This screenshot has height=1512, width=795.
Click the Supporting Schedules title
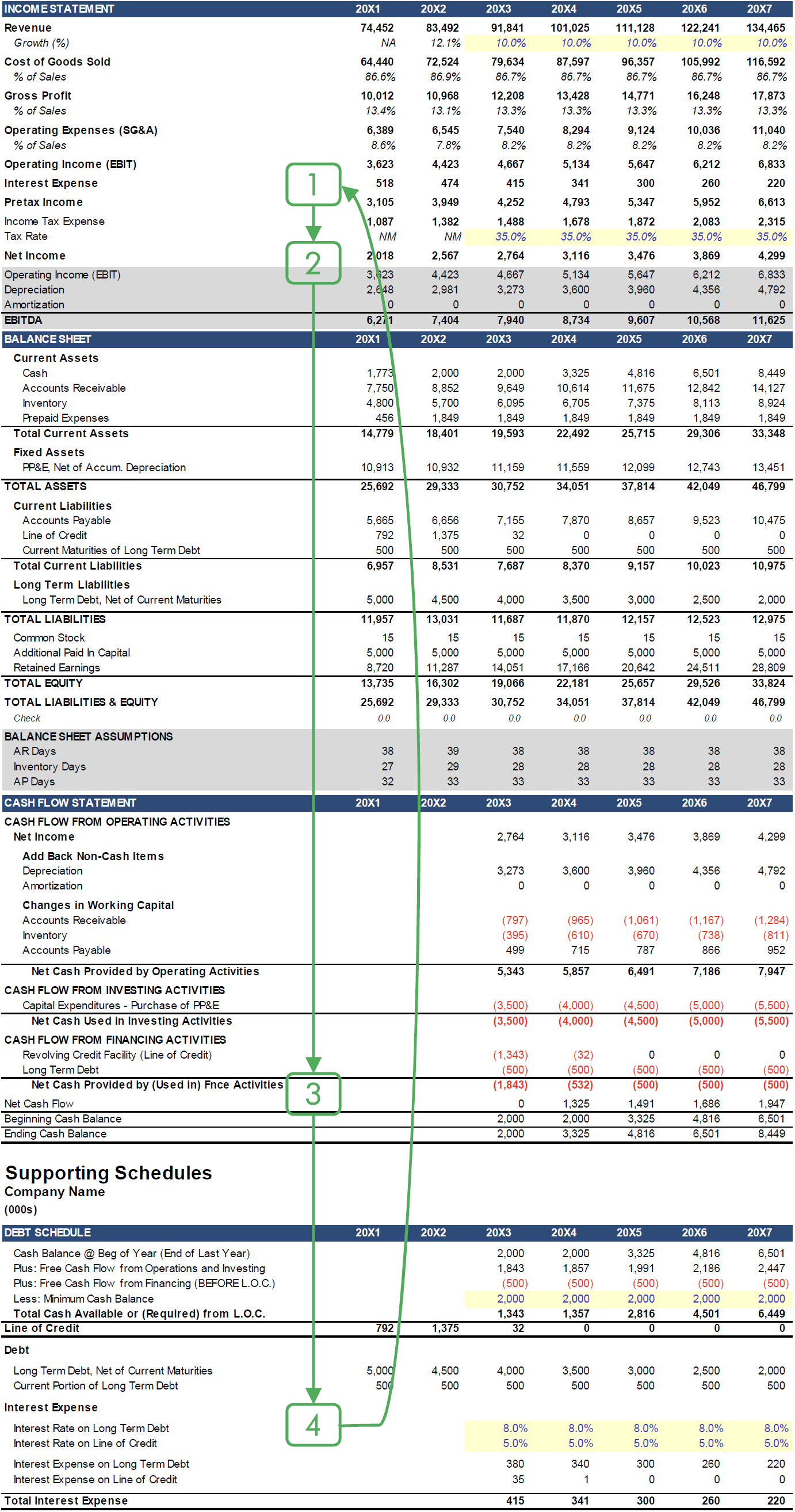tap(109, 1172)
